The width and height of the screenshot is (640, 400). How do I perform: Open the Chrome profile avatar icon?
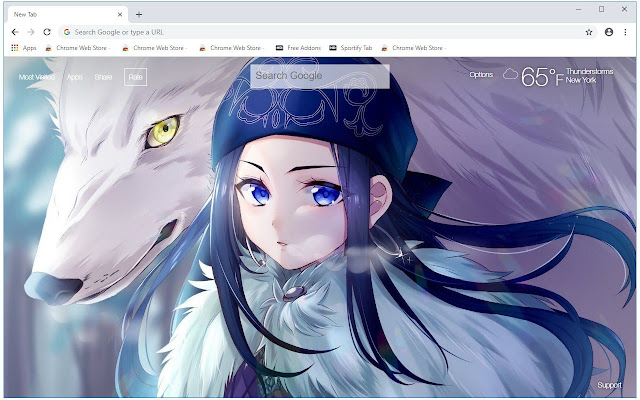[609, 32]
